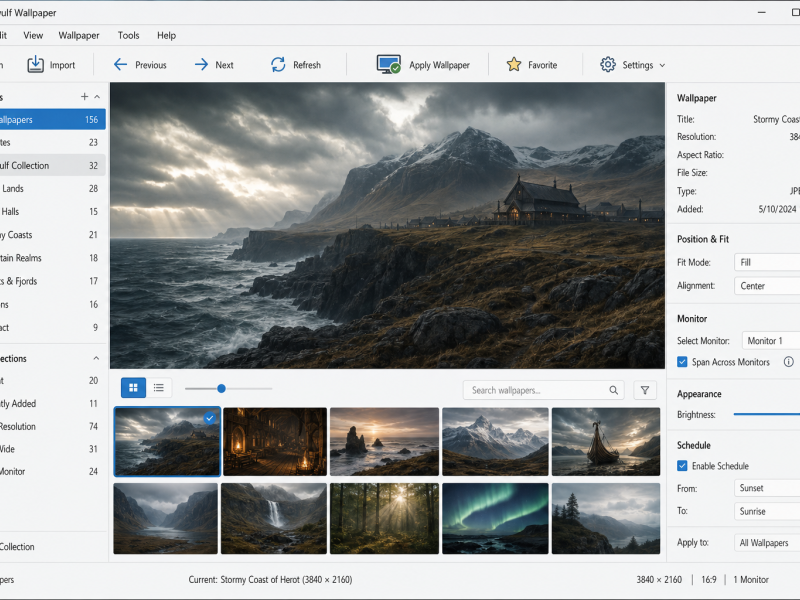
Task: Select the snowy mountain peak thumbnail
Action: (495, 442)
